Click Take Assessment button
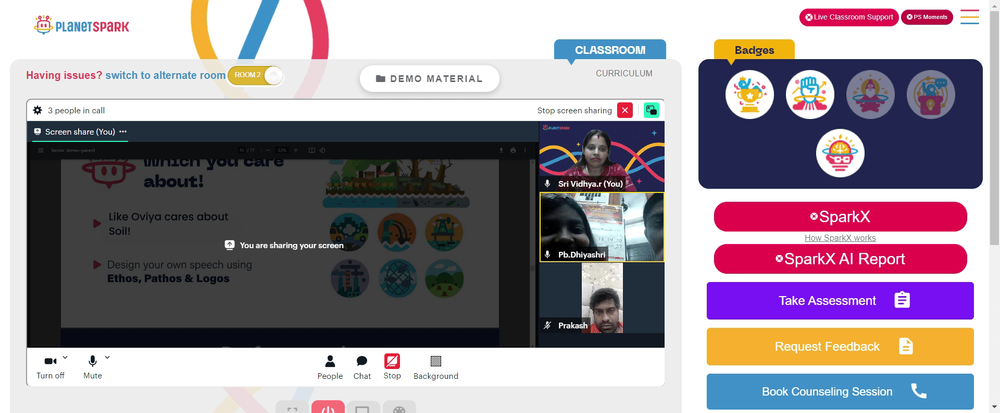Image resolution: width=1000 pixels, height=413 pixels. click(840, 300)
